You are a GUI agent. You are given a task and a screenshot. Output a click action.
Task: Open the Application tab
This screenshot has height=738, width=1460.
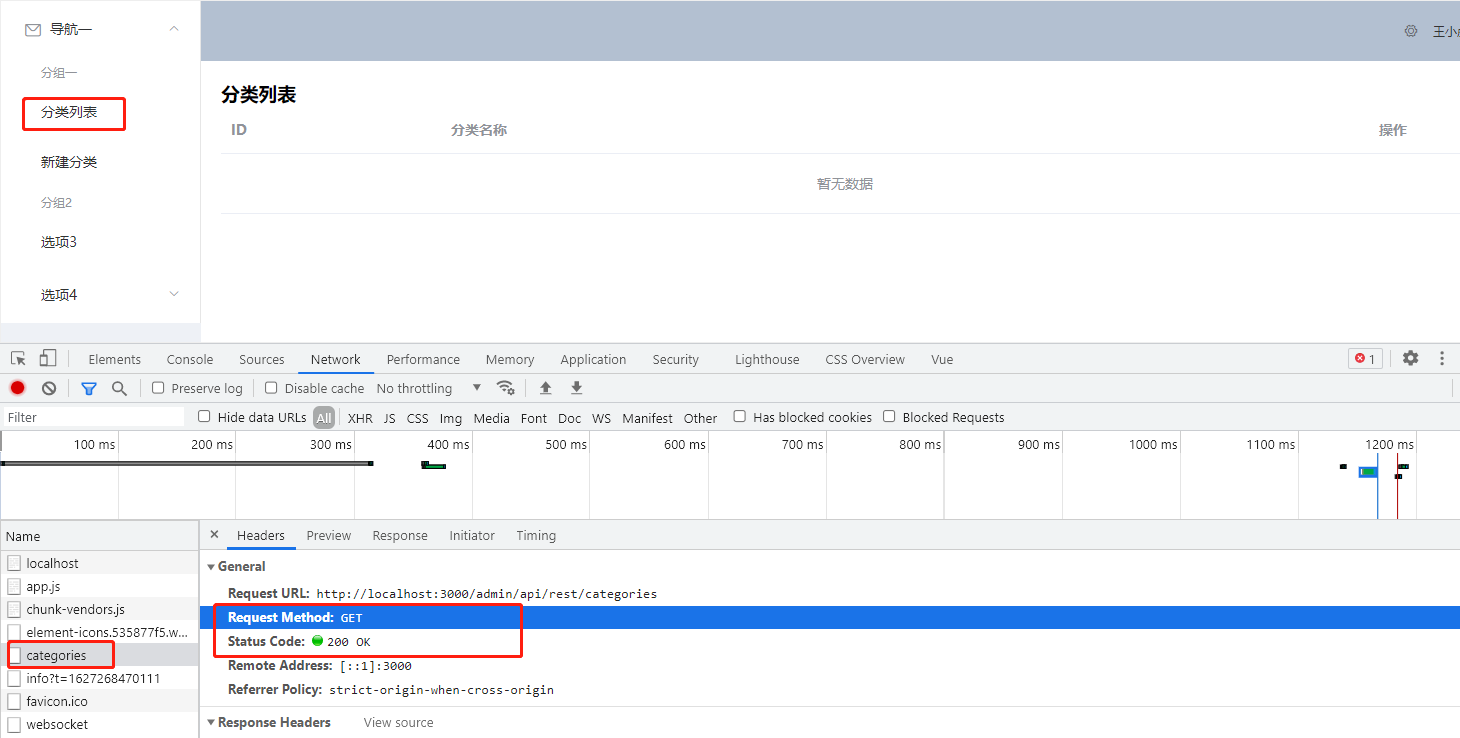593,359
